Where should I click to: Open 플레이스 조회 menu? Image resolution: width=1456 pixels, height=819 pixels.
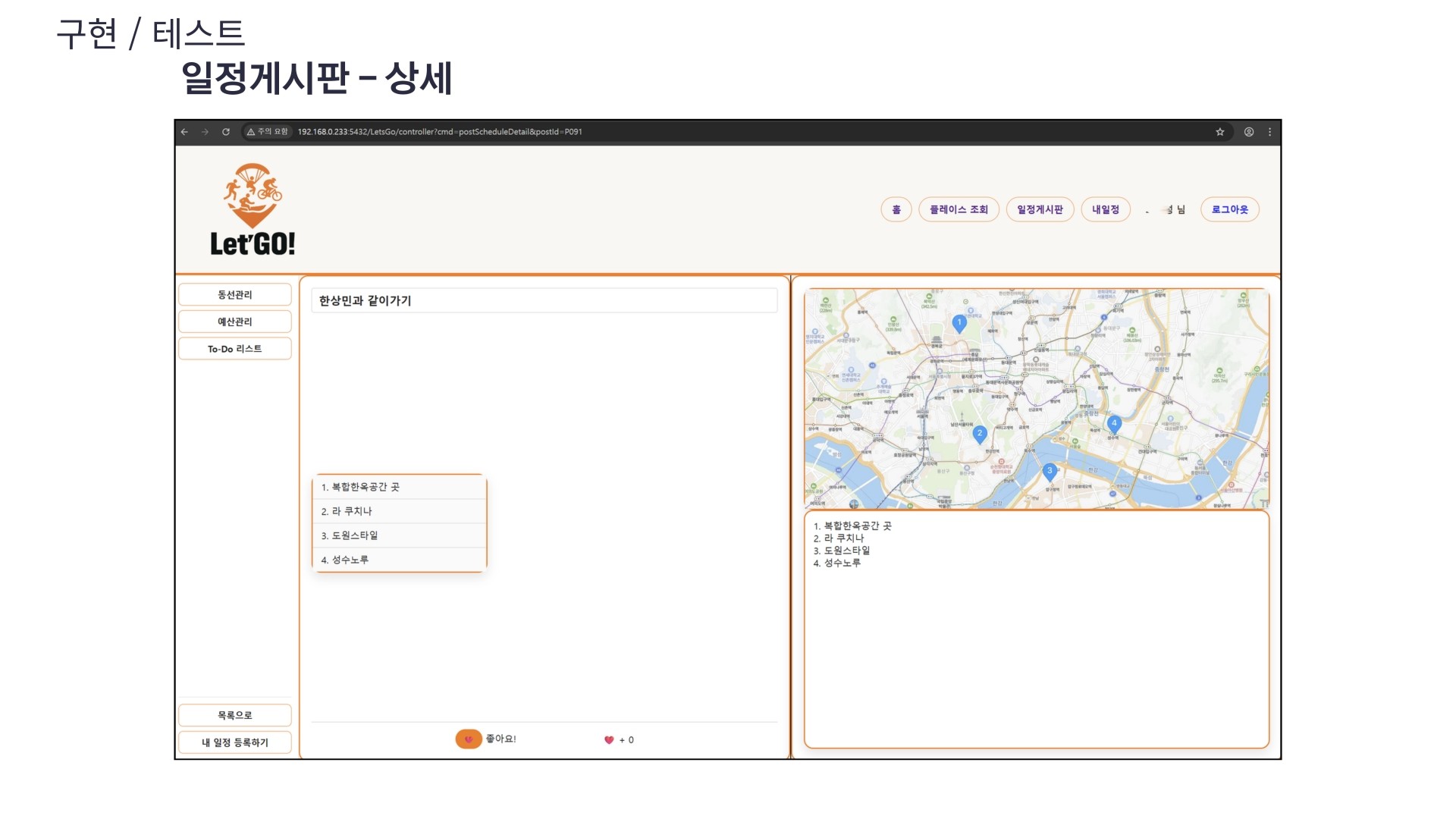(x=959, y=210)
